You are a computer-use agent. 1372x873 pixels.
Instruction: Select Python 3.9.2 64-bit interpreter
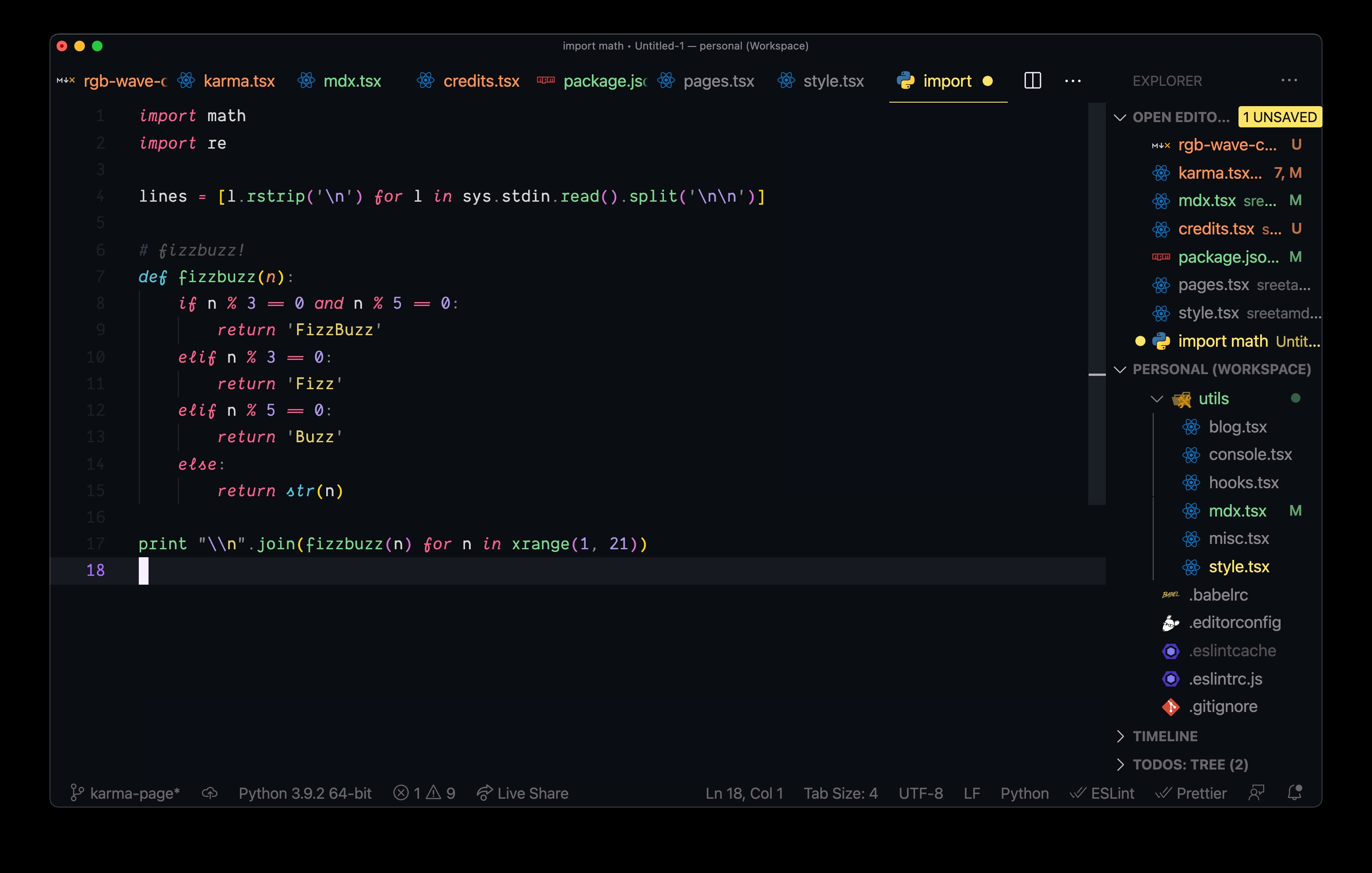(305, 793)
